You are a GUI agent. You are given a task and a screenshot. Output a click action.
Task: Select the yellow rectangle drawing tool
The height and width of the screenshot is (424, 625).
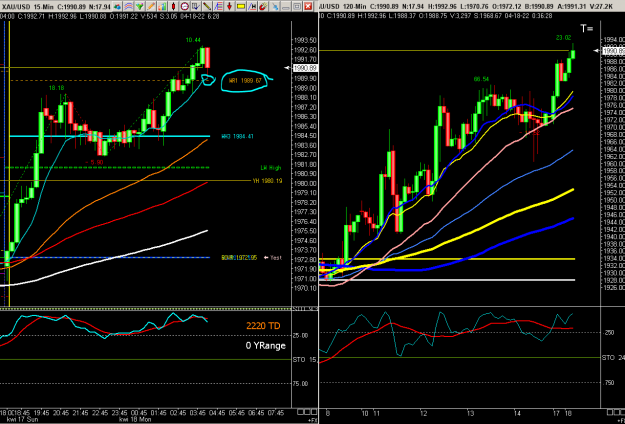(241, 6)
